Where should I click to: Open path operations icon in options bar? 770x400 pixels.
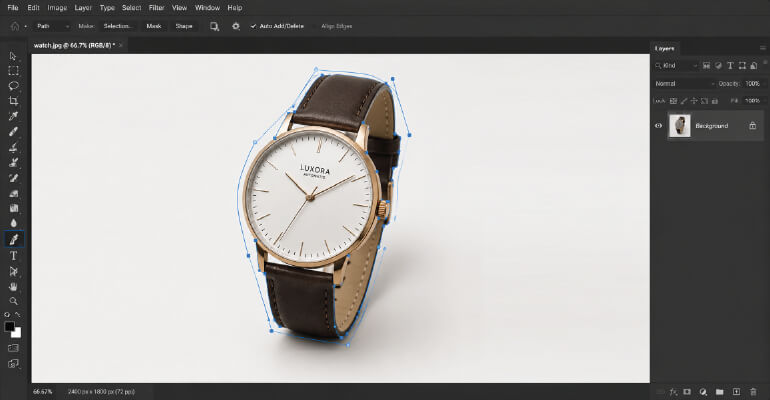click(x=215, y=27)
